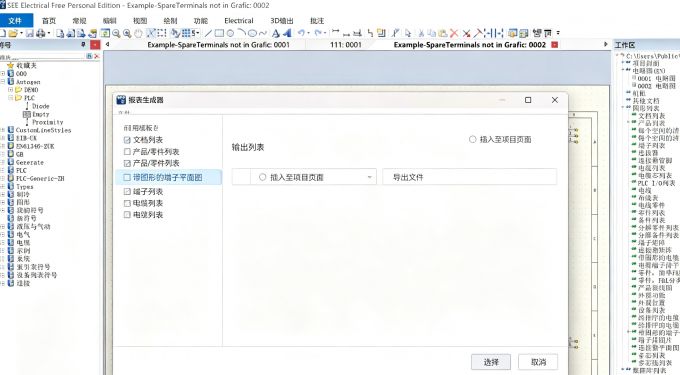Select the Empty symbol in tree
680x375 pixels.
40,114
